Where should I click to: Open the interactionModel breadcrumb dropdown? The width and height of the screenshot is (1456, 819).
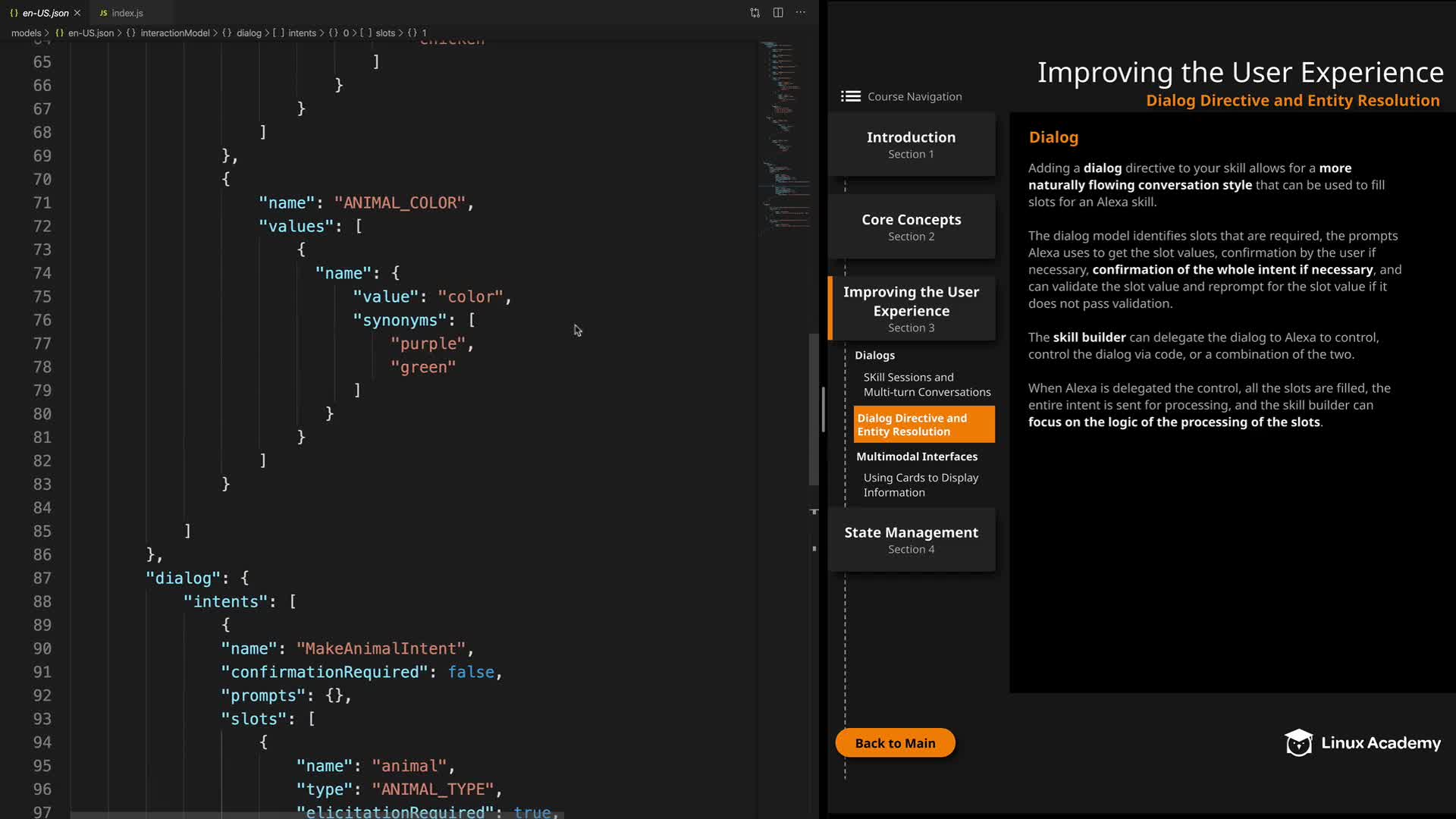(174, 33)
